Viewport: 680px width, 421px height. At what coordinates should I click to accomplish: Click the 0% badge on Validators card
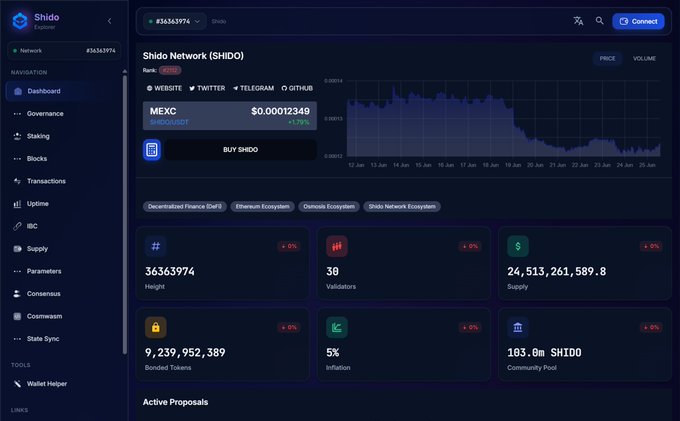click(x=470, y=246)
